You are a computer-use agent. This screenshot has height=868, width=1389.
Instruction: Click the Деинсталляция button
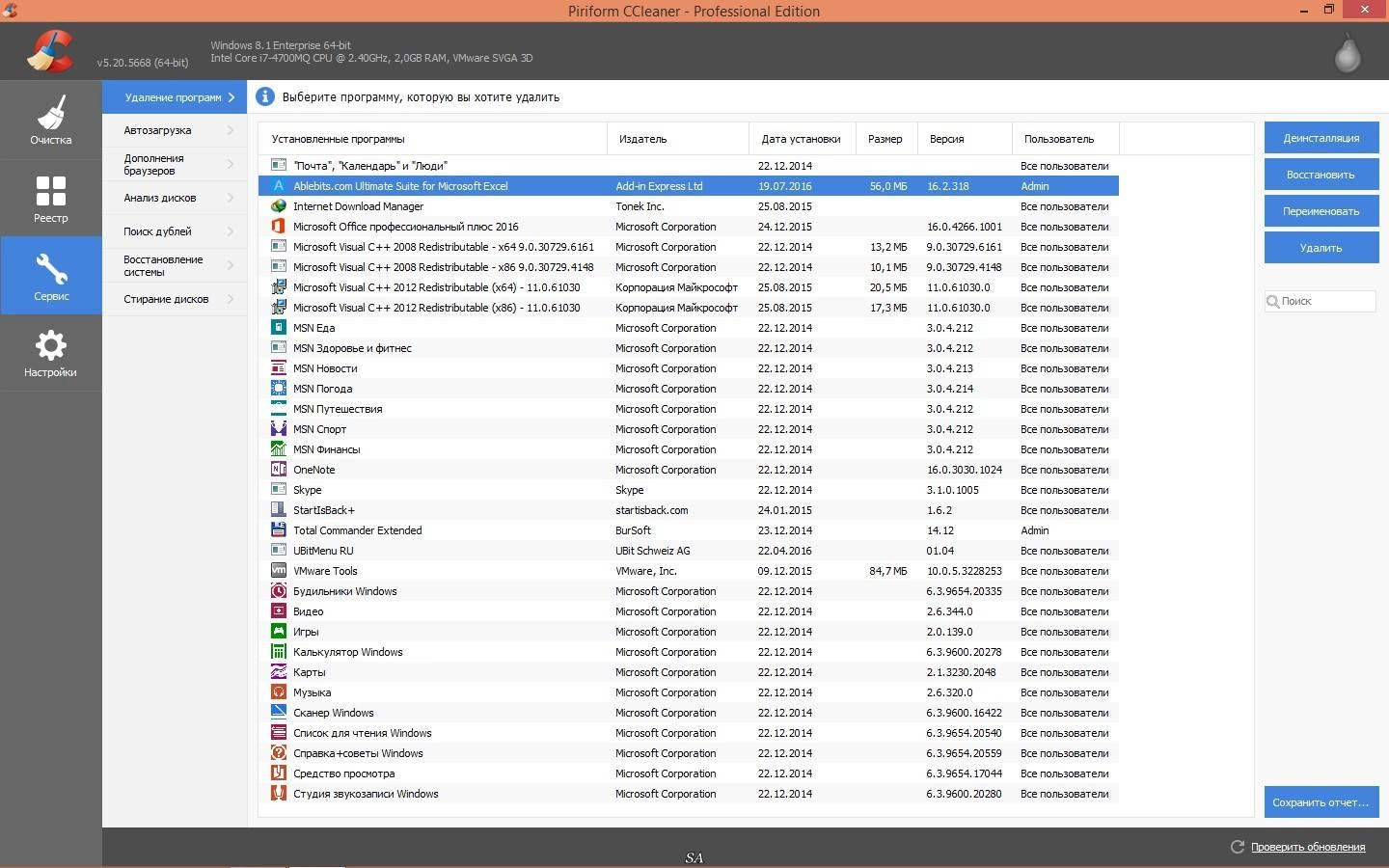pos(1321,138)
